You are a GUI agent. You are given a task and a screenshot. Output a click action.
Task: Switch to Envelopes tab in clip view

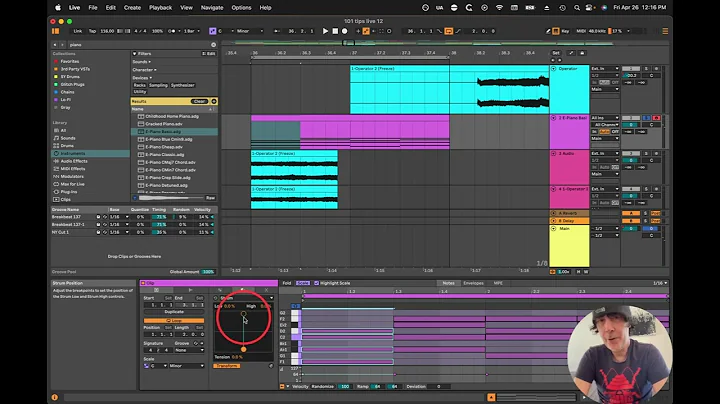[x=473, y=283]
